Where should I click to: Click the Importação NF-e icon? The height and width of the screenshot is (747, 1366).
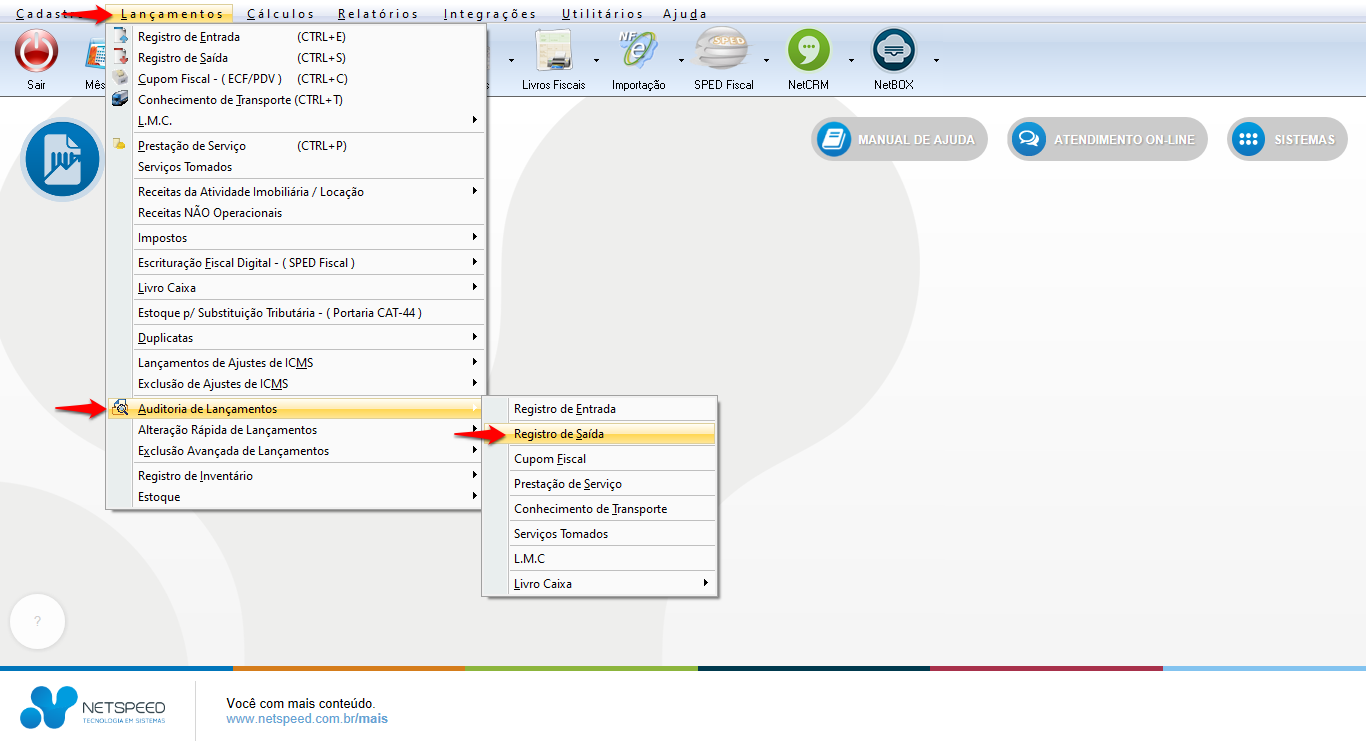(x=637, y=52)
